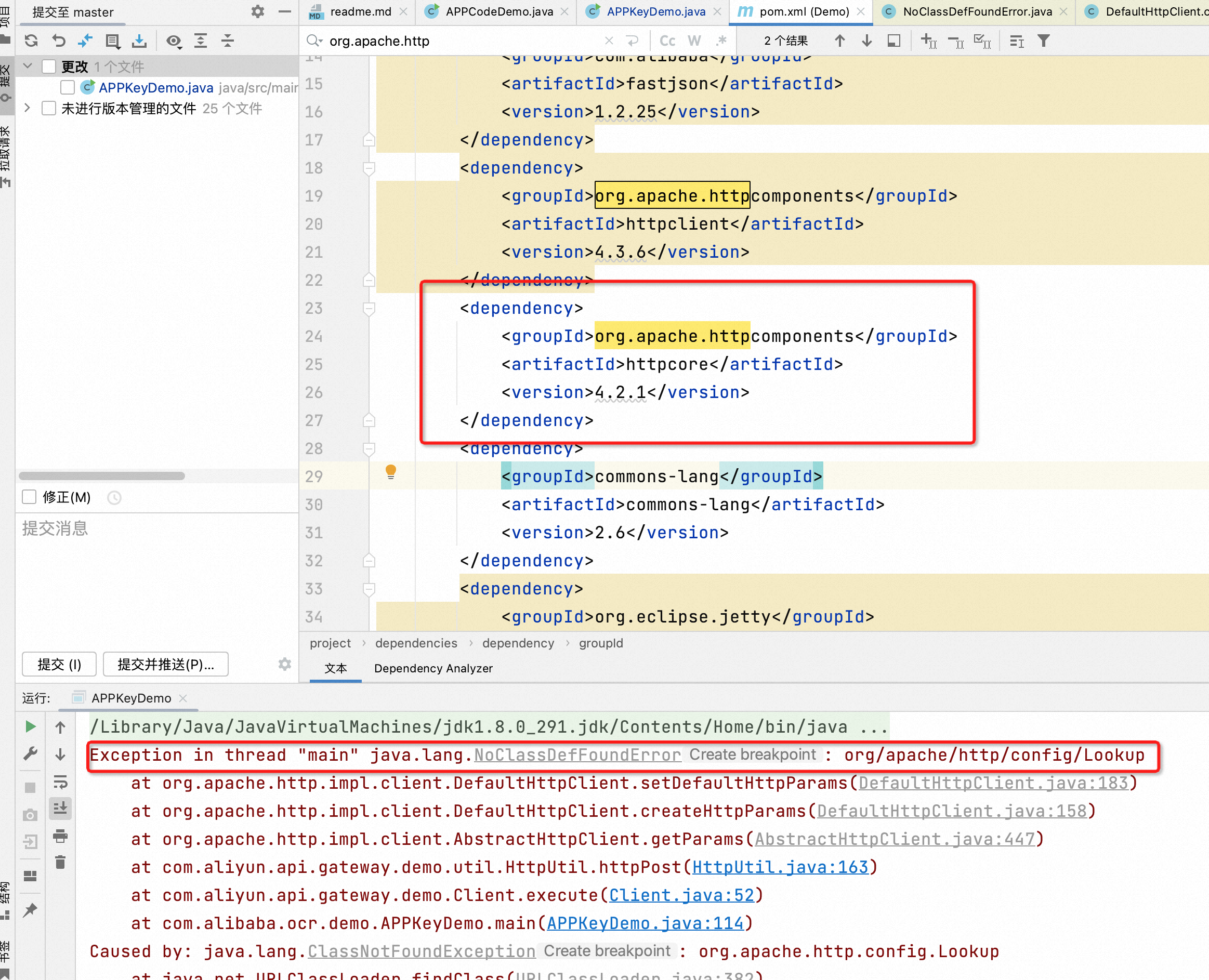Hide the commit panel with minus icon
The height and width of the screenshot is (980, 1209).
tap(285, 11)
